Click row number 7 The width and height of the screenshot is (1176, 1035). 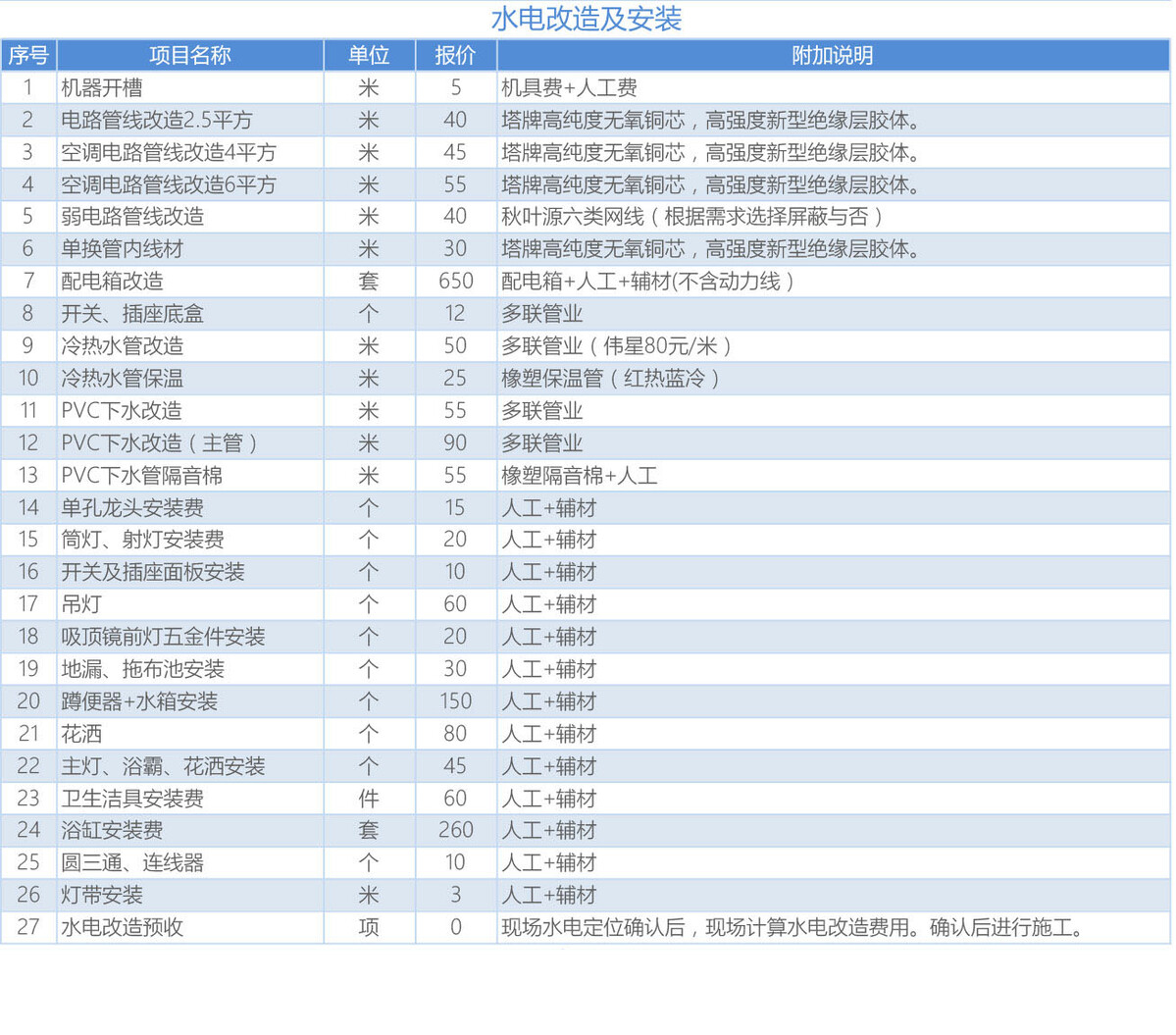coord(28,282)
